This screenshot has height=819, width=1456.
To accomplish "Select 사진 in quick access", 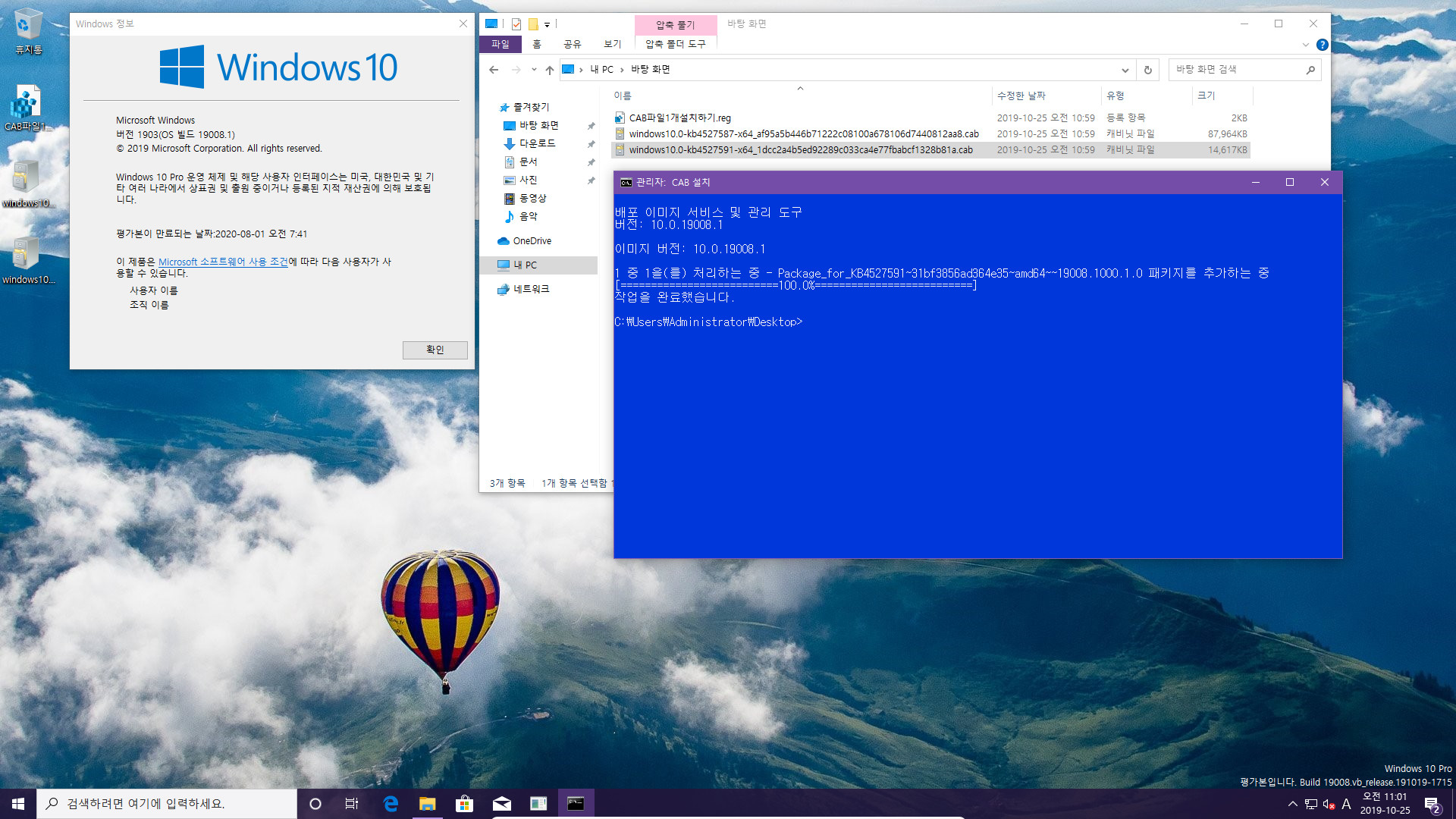I will 529,180.
